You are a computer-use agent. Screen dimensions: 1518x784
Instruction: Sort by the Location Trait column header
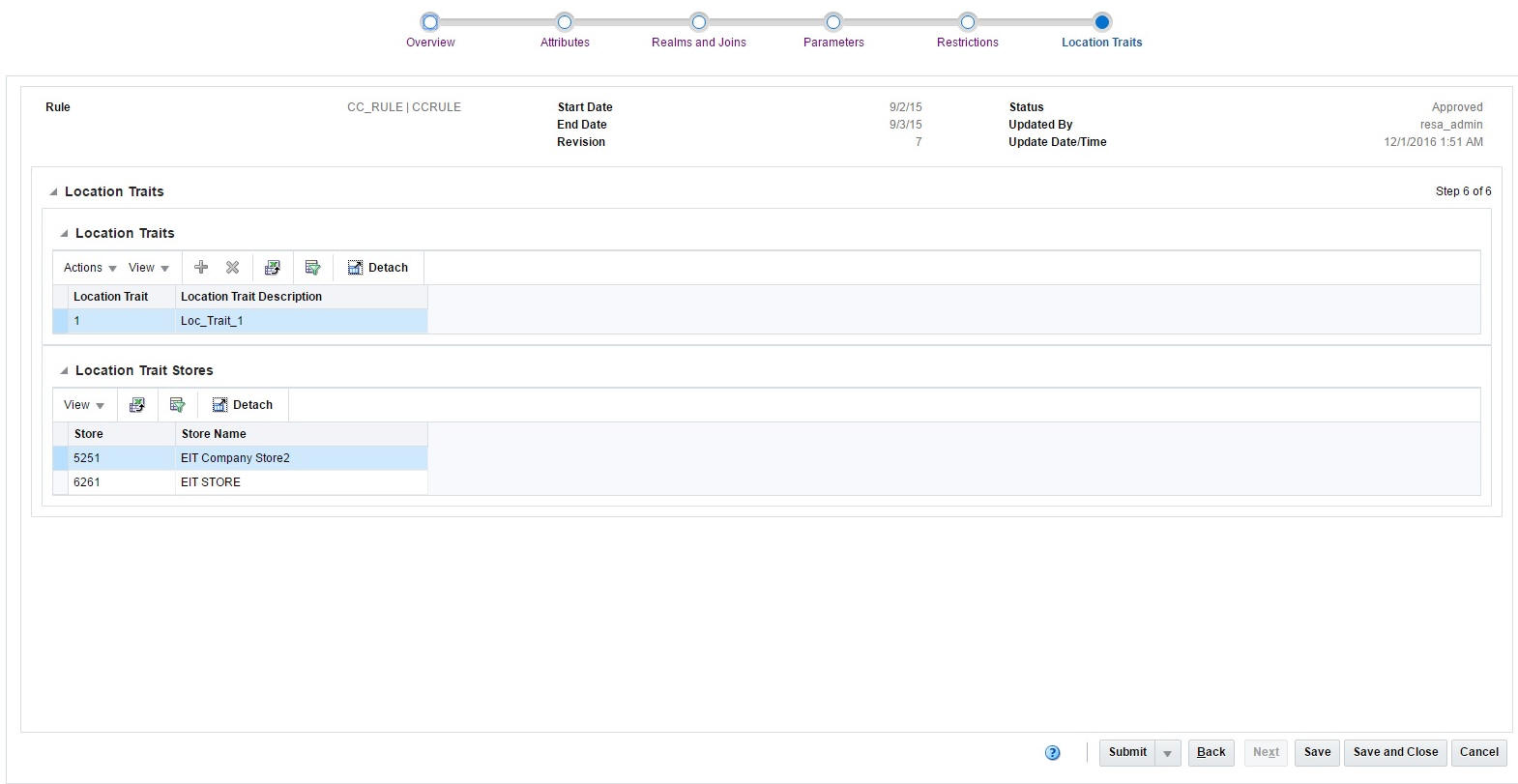[122, 297]
